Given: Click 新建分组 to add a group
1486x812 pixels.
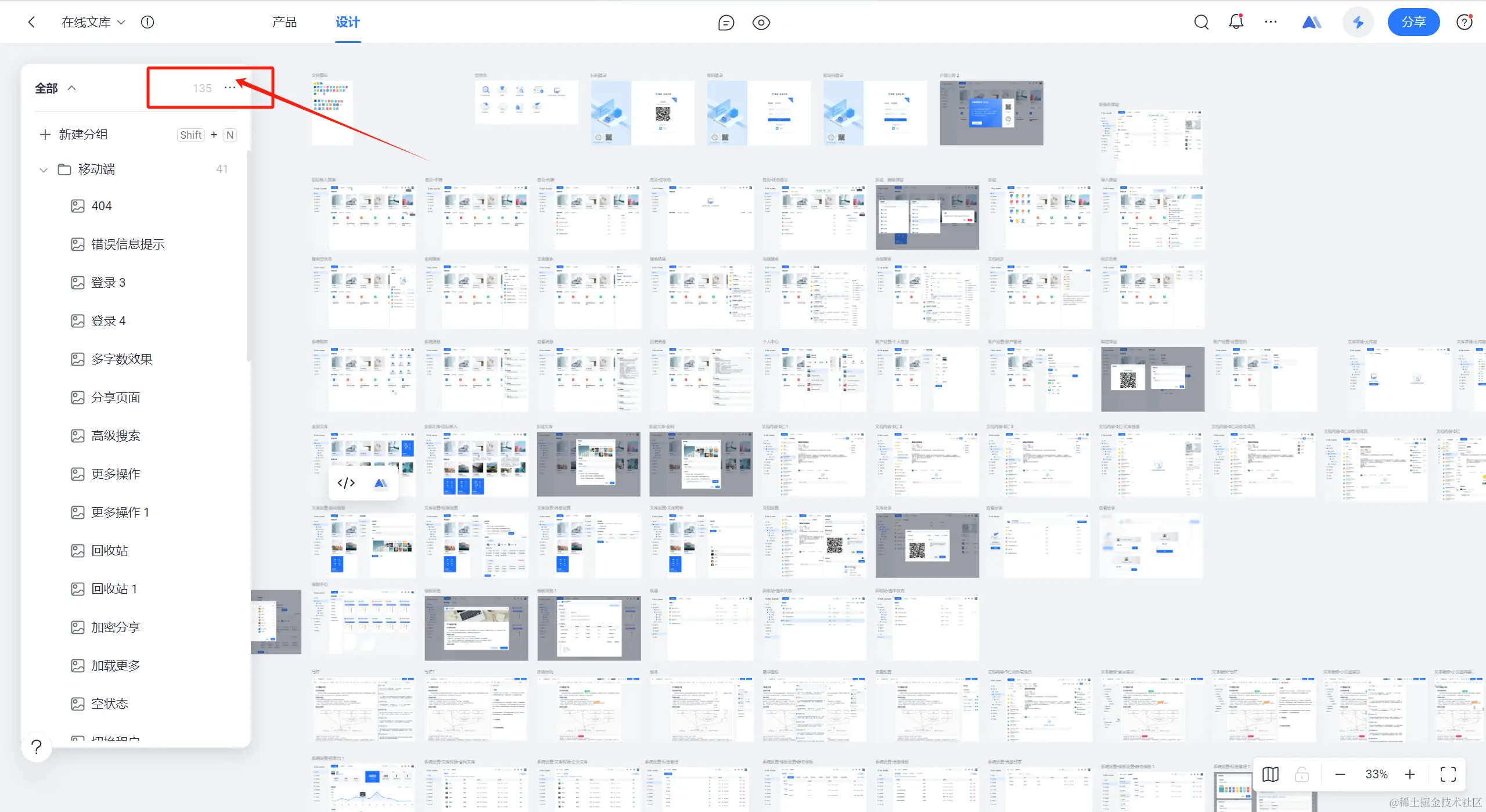Looking at the screenshot, I should coord(83,135).
